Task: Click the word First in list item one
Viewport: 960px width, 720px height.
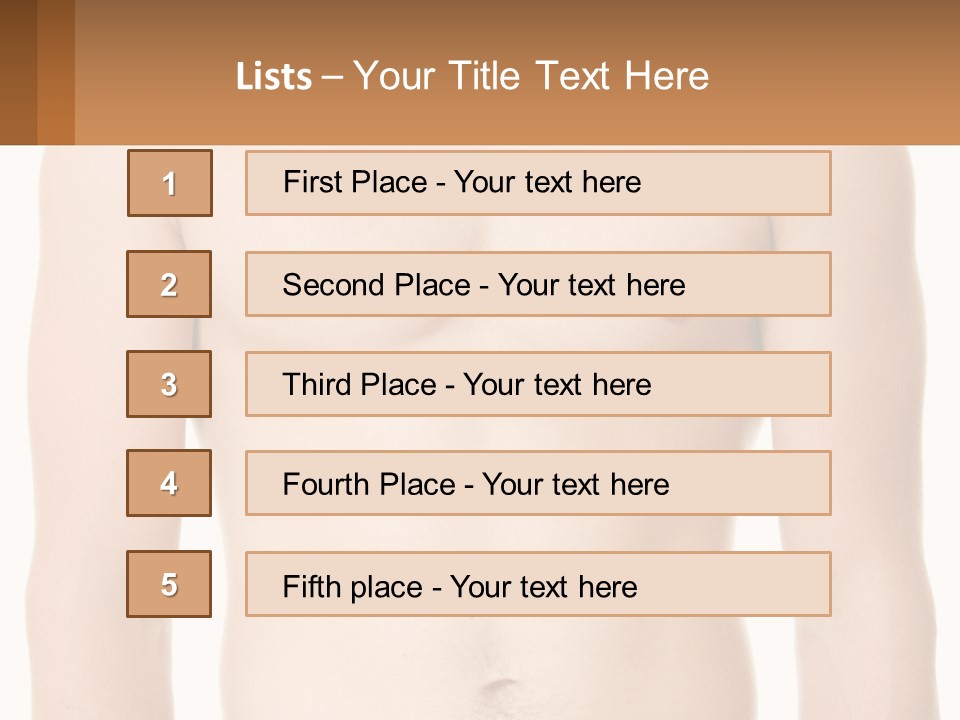Action: pos(312,182)
